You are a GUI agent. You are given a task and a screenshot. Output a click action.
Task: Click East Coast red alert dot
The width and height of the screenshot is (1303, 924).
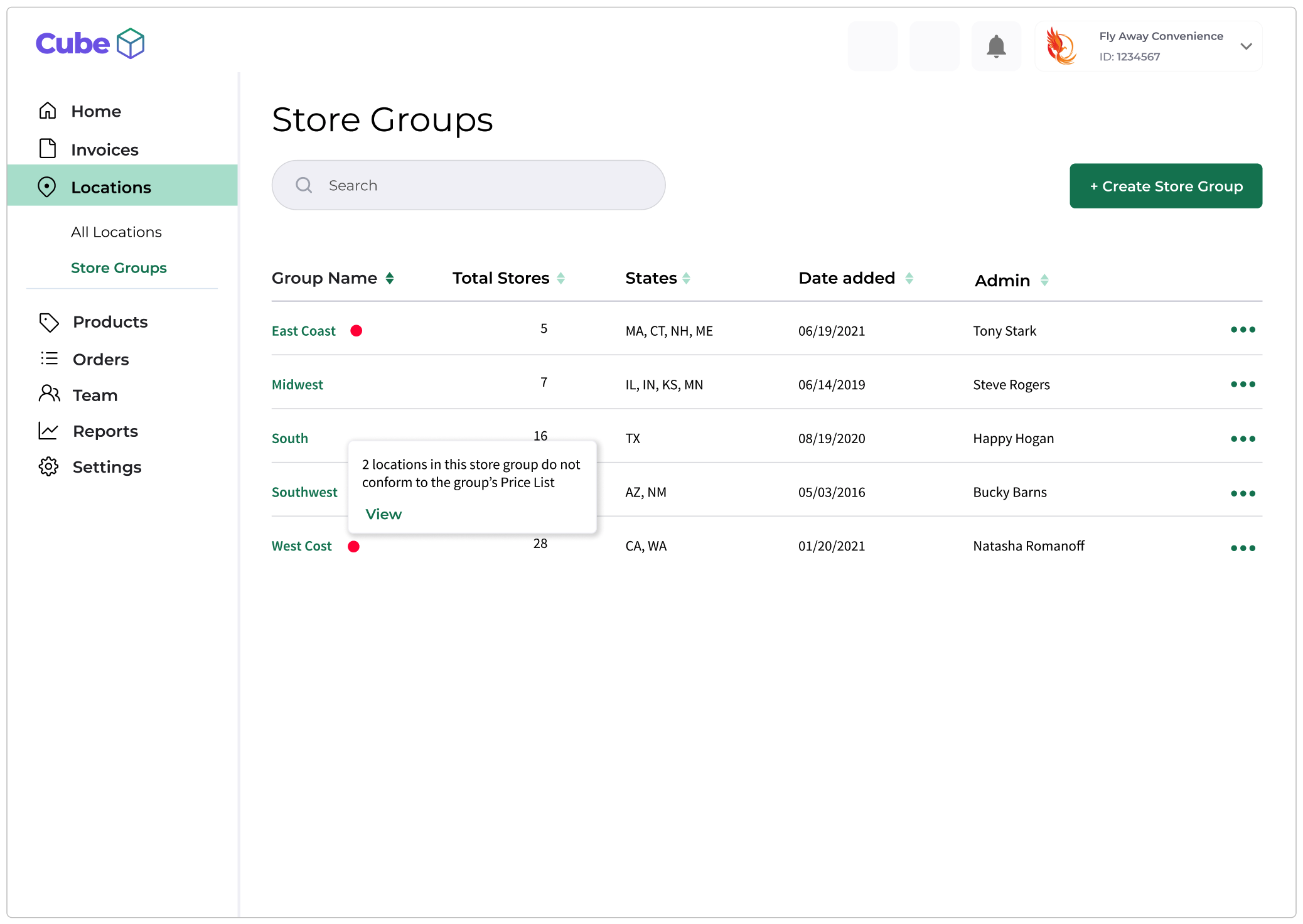click(x=357, y=331)
